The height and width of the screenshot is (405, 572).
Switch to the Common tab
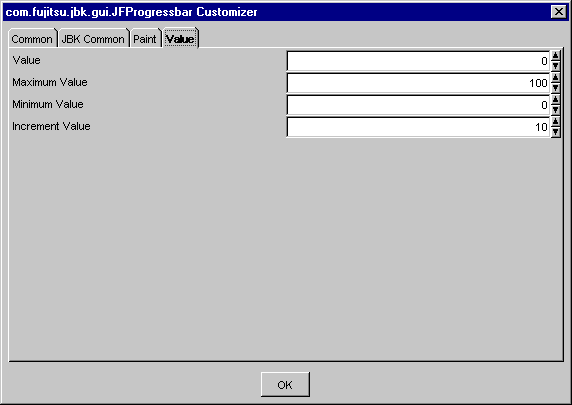32,39
